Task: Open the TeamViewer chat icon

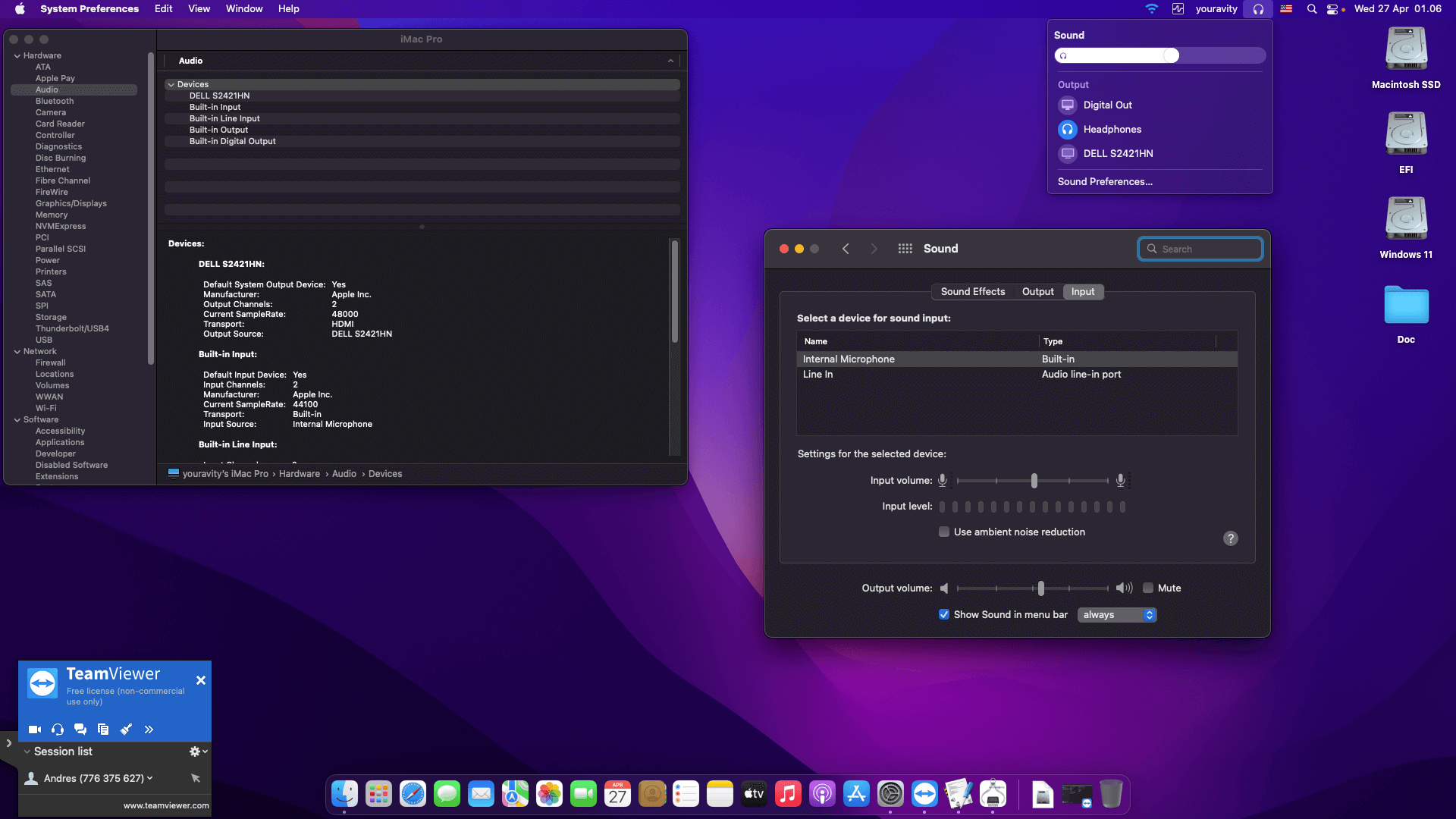Action: tap(80, 730)
